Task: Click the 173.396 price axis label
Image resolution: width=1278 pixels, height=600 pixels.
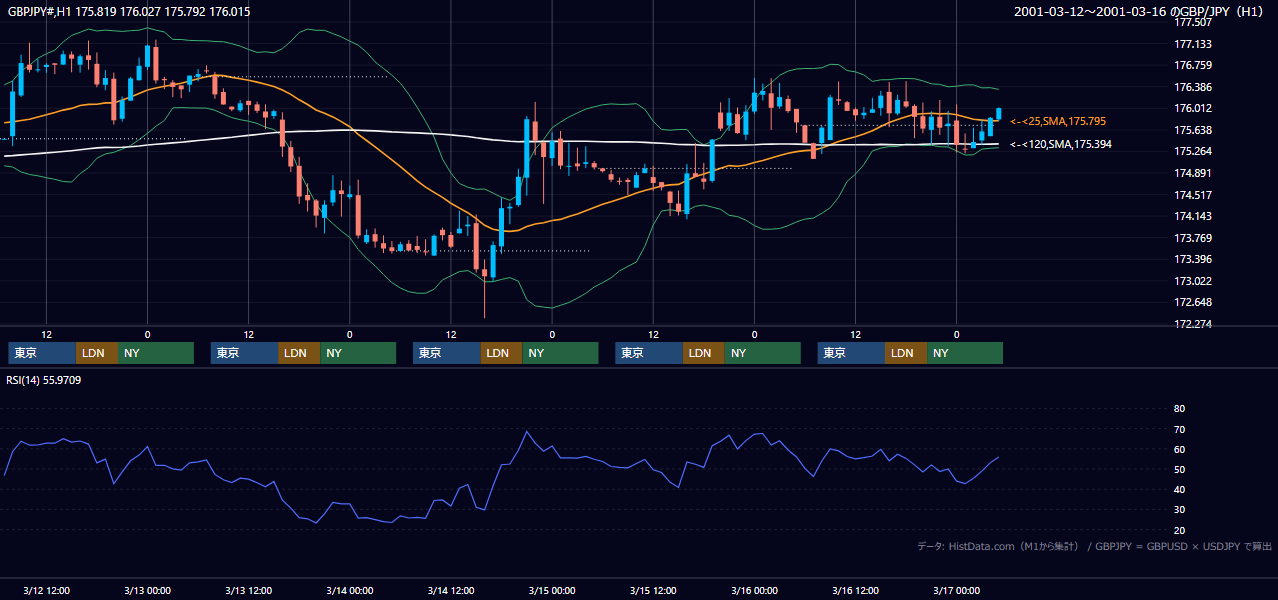Action: pyautogui.click(x=1193, y=260)
